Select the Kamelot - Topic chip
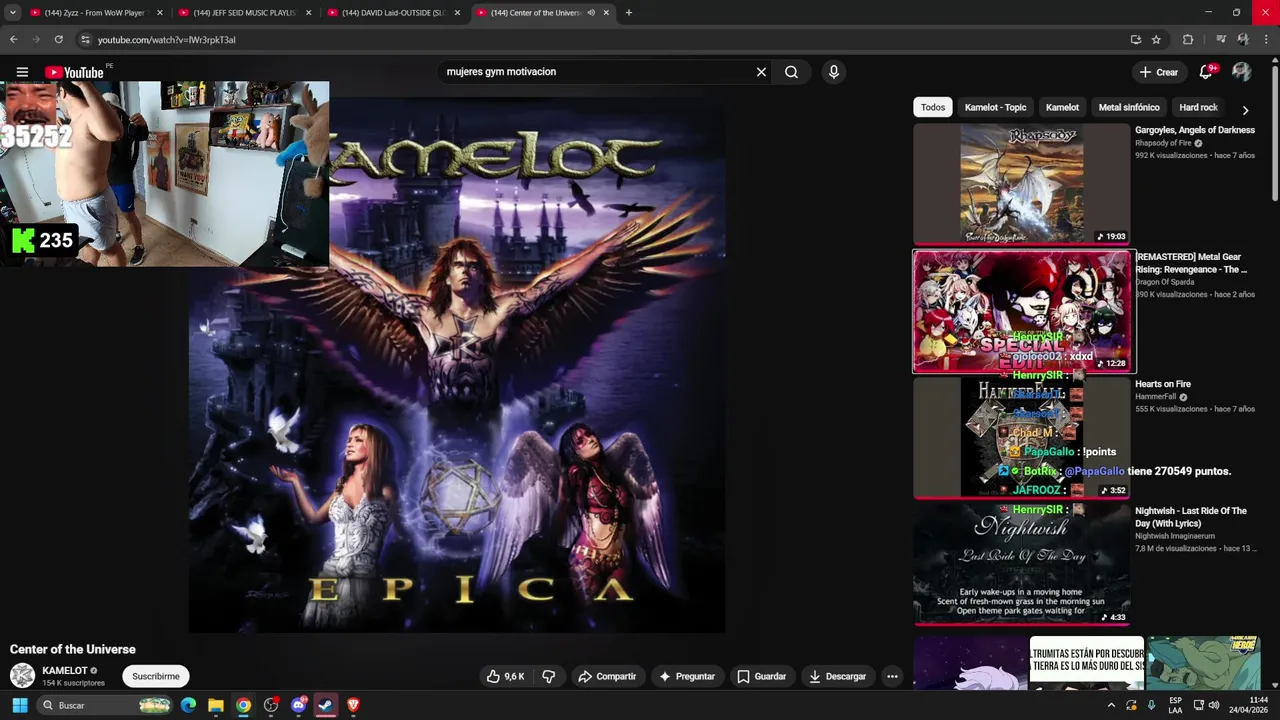 point(995,107)
